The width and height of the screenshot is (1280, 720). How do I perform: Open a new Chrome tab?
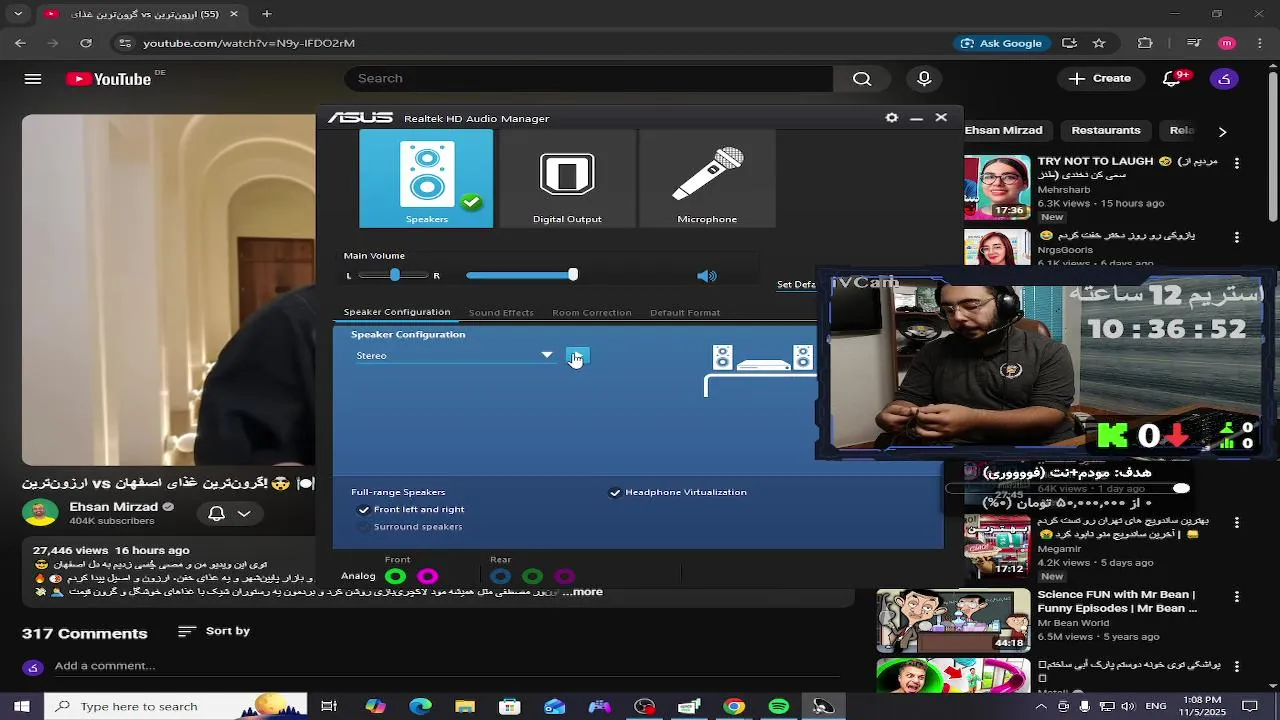tap(266, 14)
